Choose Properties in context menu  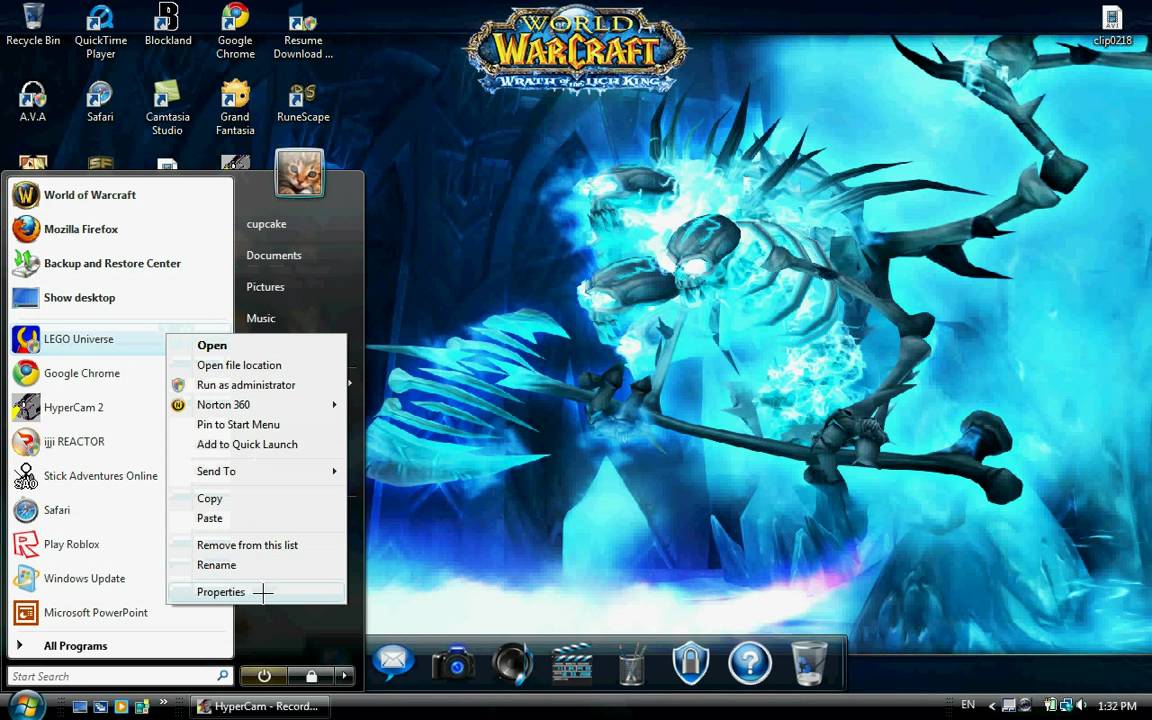coord(257,592)
